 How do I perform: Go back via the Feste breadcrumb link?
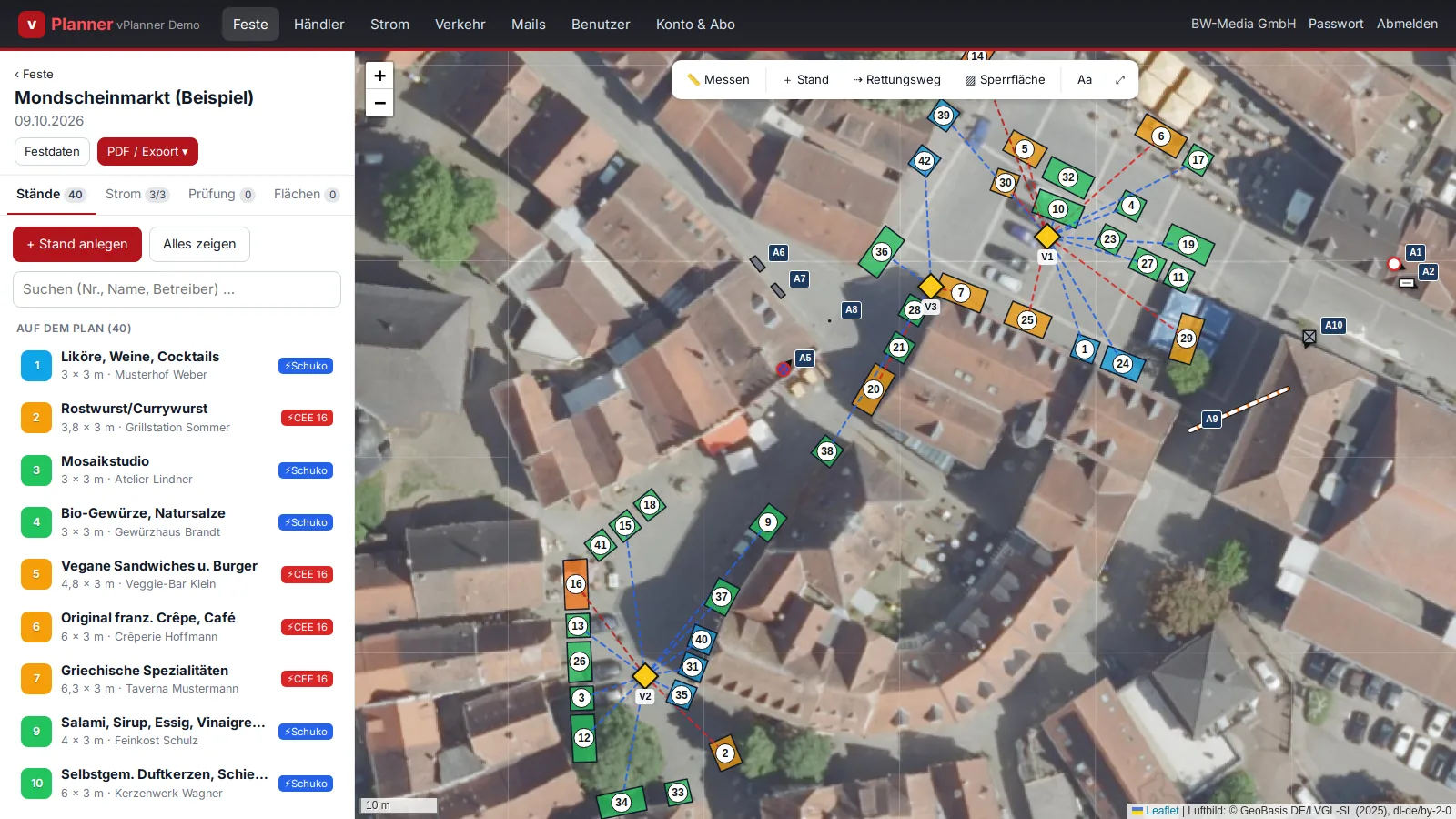coord(34,75)
